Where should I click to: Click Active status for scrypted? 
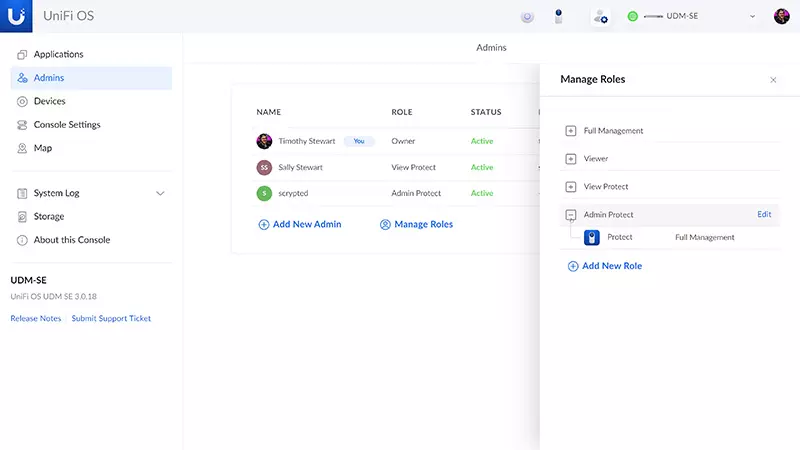[x=482, y=193]
